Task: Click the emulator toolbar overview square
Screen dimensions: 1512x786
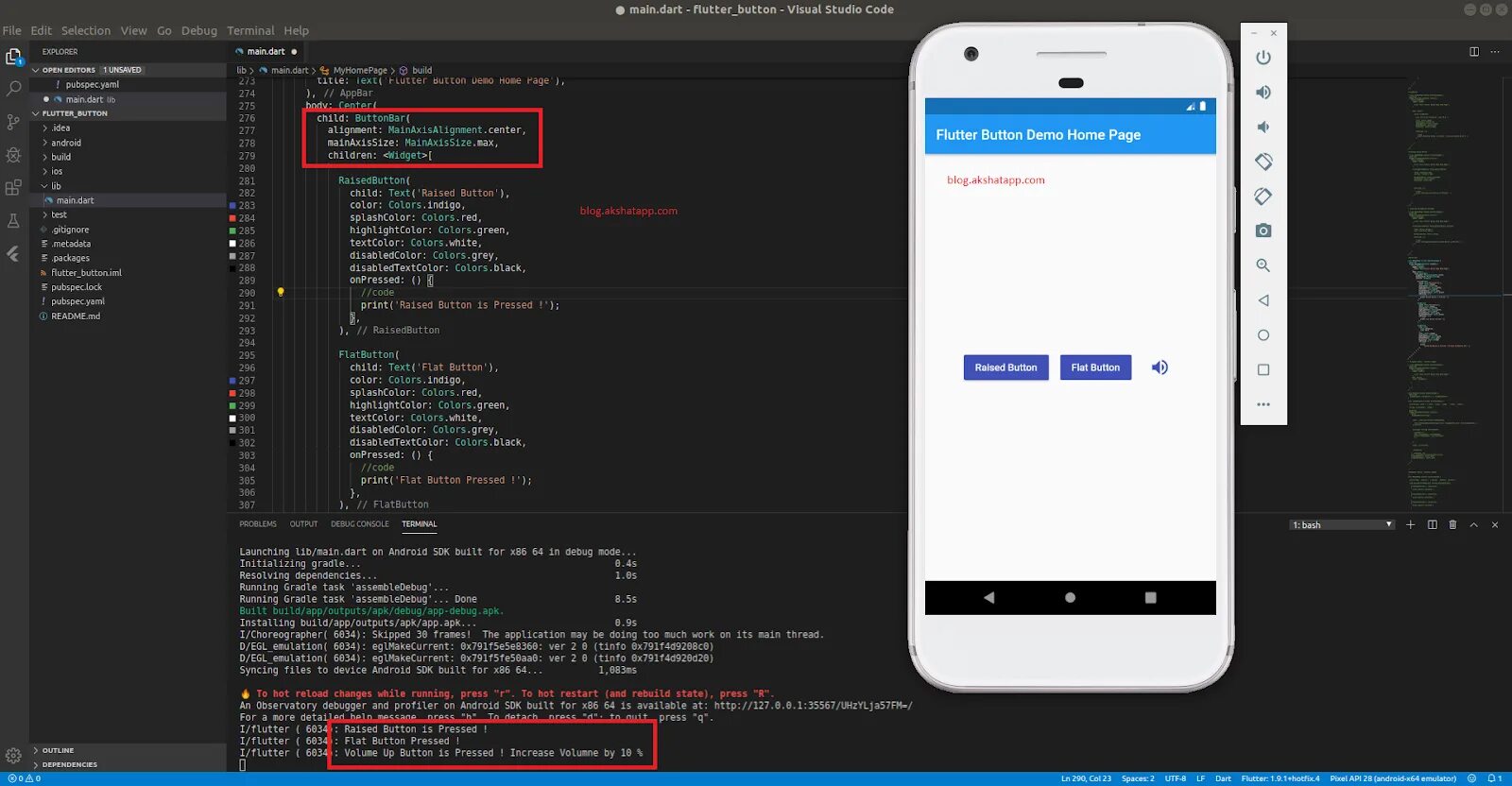Action: point(1263,369)
